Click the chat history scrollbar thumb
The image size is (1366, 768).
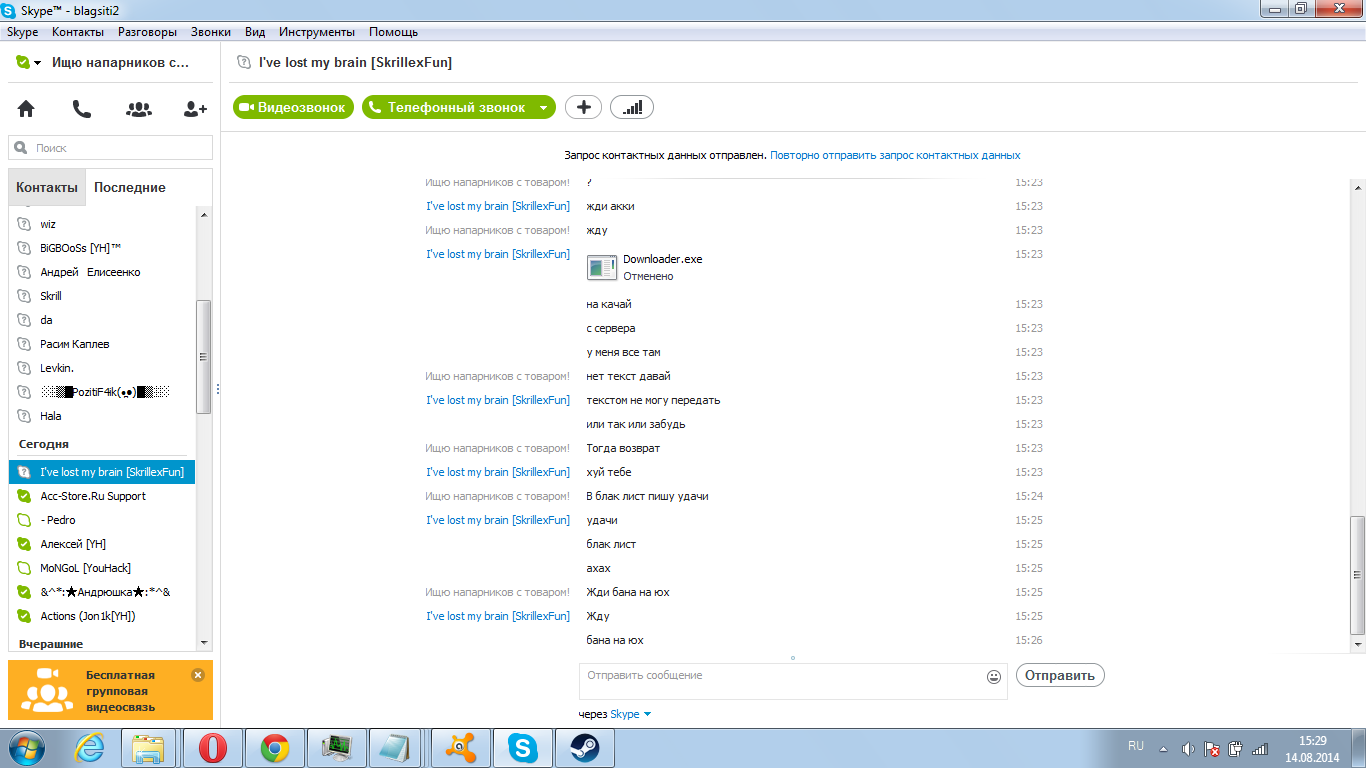(x=1357, y=574)
